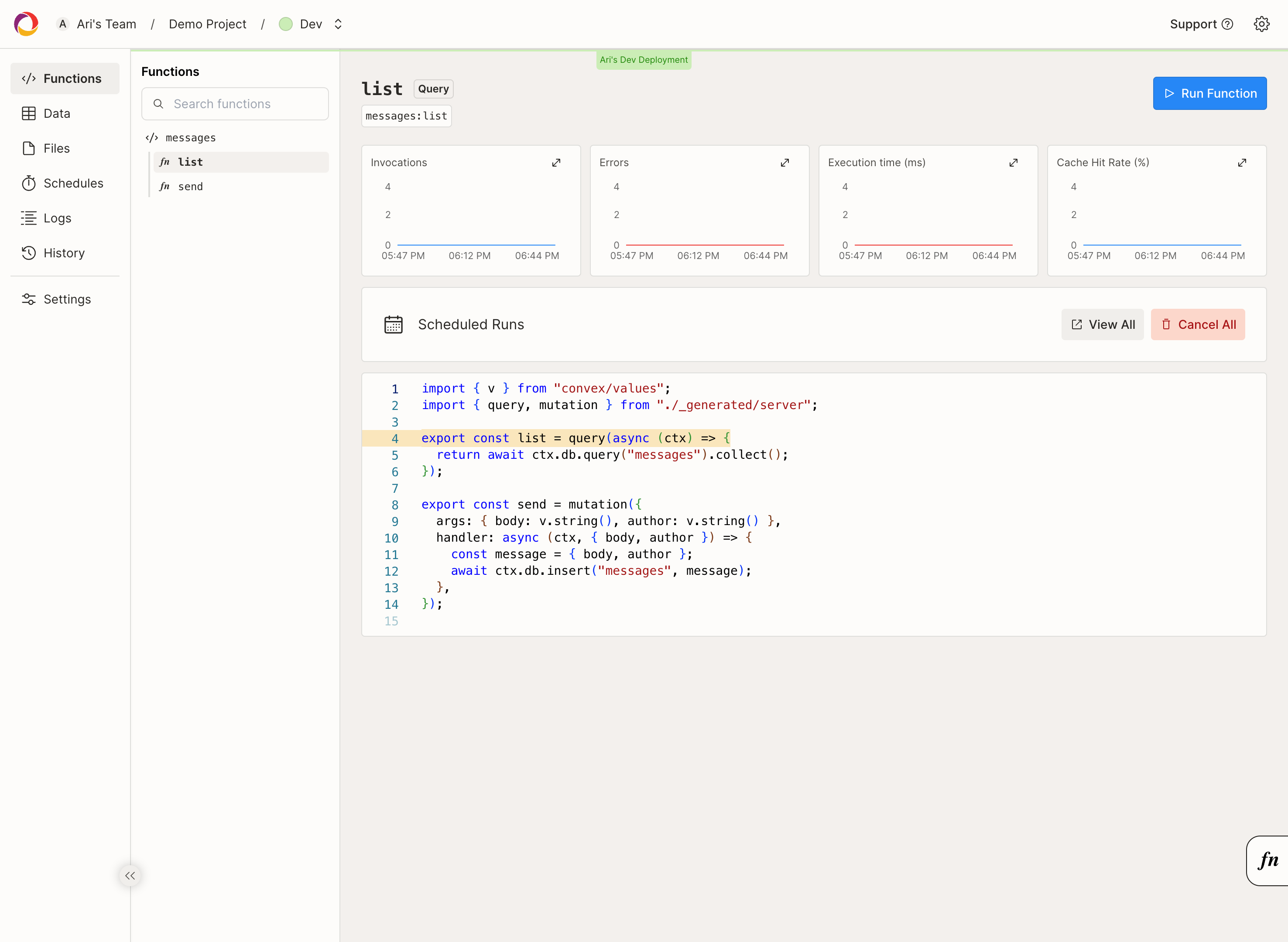This screenshot has height=942, width=1288.
Task: Click the list function title heading
Action: click(382, 89)
